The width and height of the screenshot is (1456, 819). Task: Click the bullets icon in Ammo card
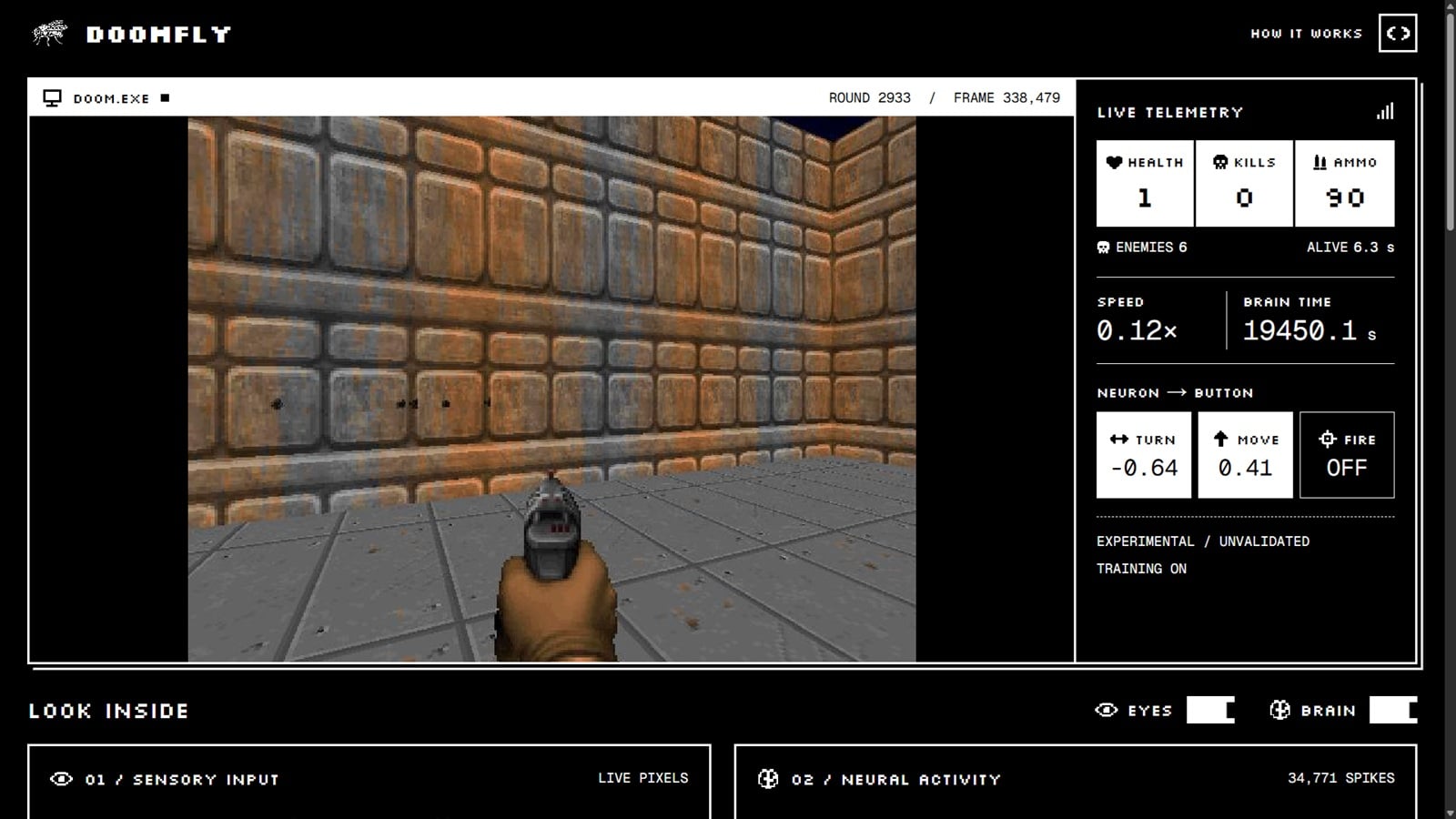tap(1319, 162)
